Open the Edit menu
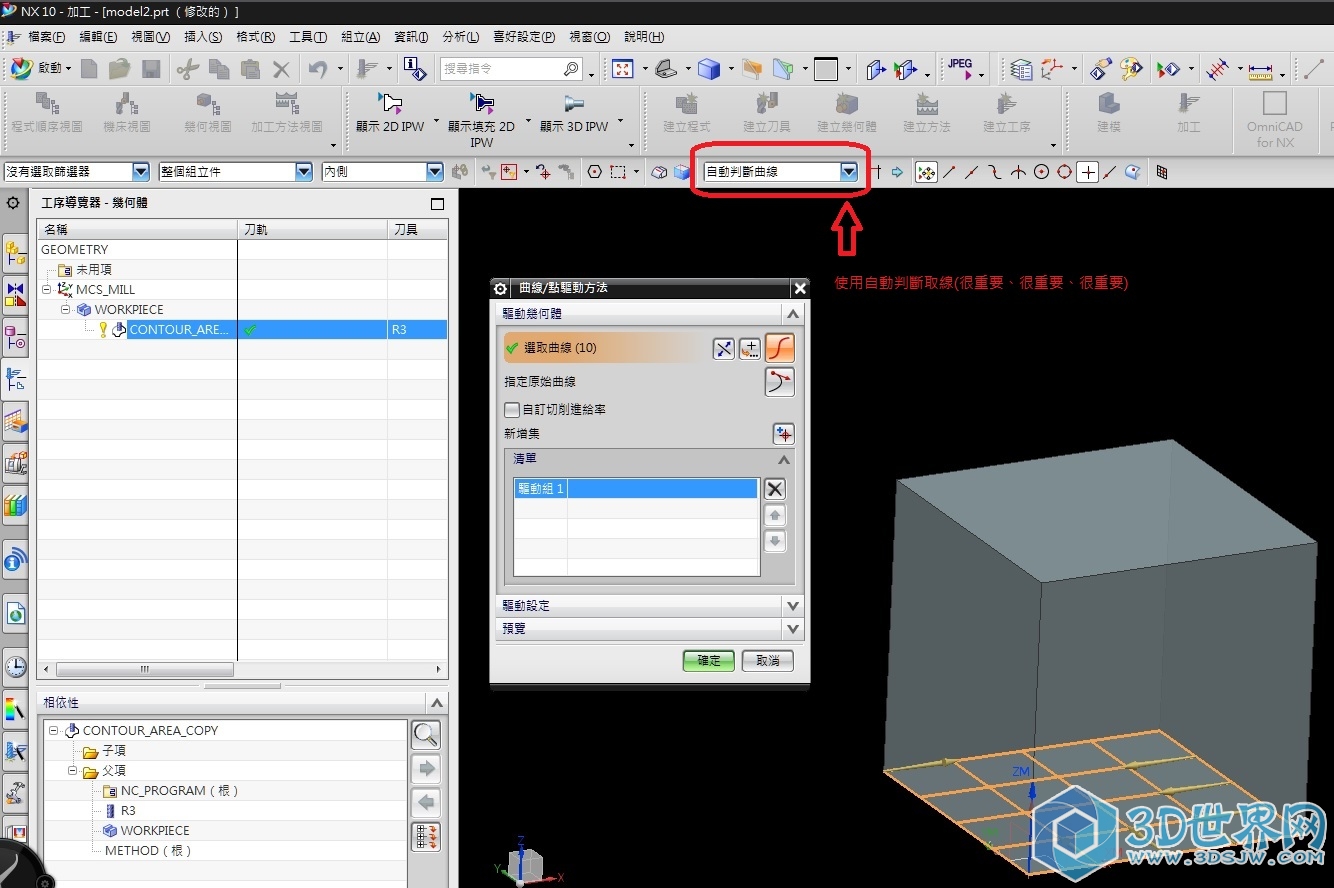 point(97,37)
